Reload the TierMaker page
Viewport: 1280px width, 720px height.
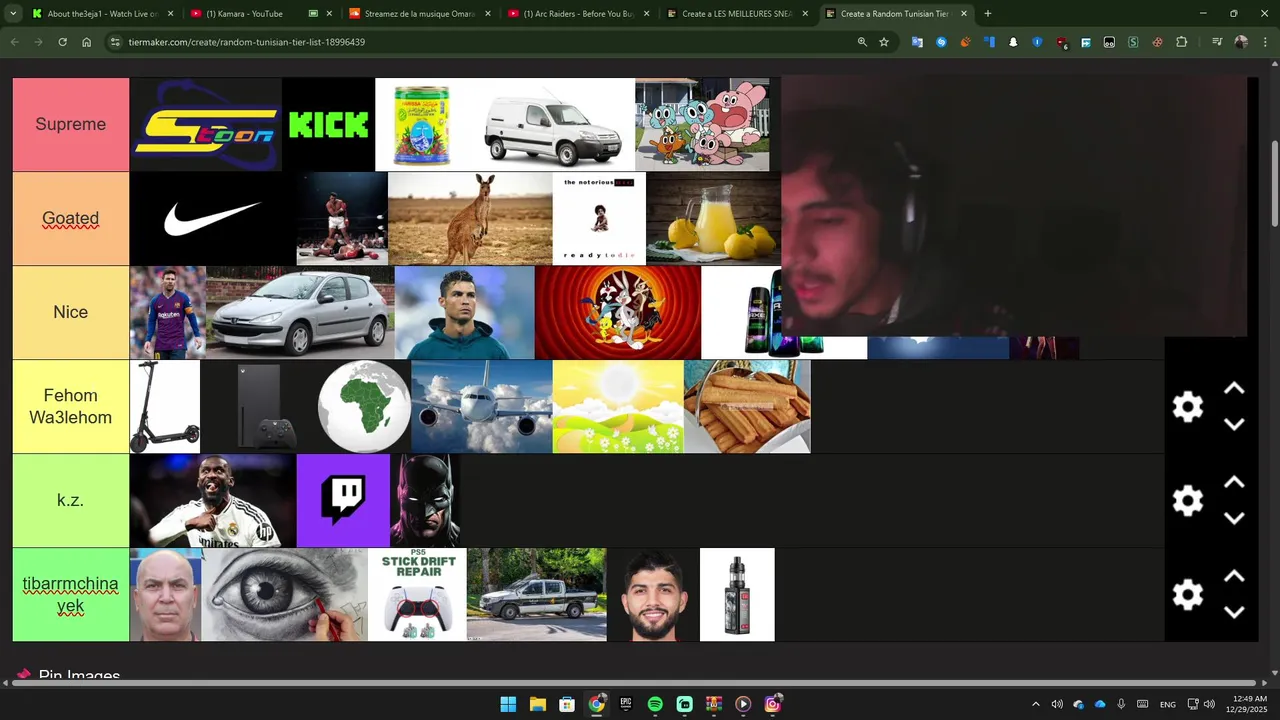62,42
